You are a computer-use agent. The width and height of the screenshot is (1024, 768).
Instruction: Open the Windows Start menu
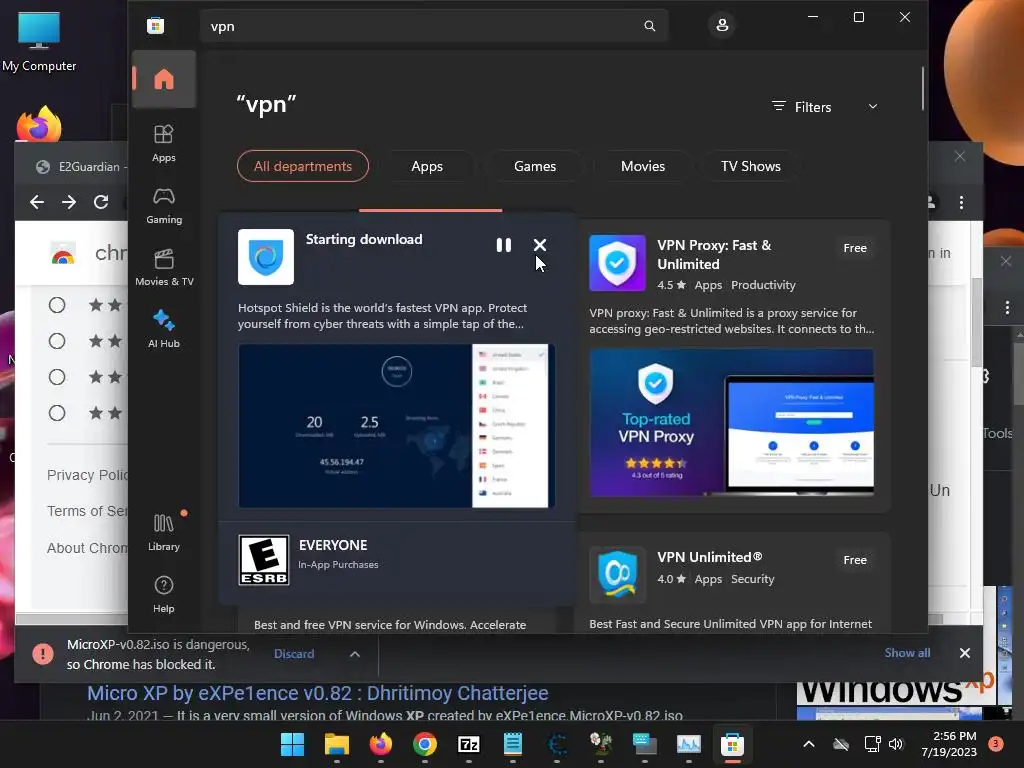click(x=293, y=744)
